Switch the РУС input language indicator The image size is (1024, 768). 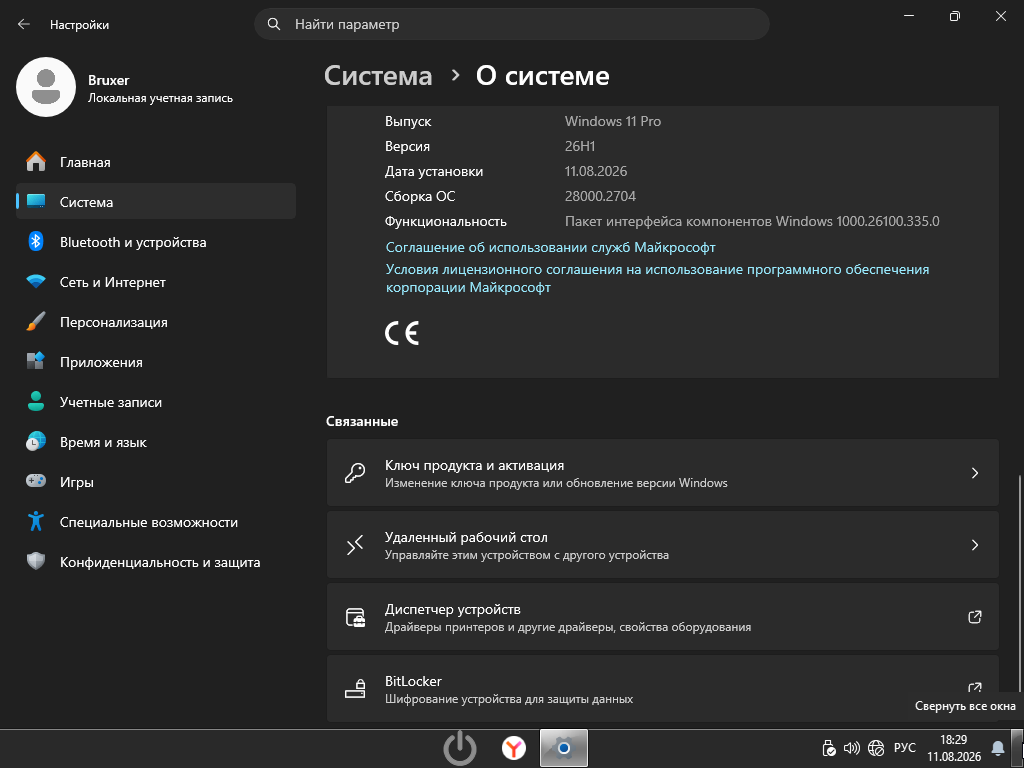[x=904, y=748]
